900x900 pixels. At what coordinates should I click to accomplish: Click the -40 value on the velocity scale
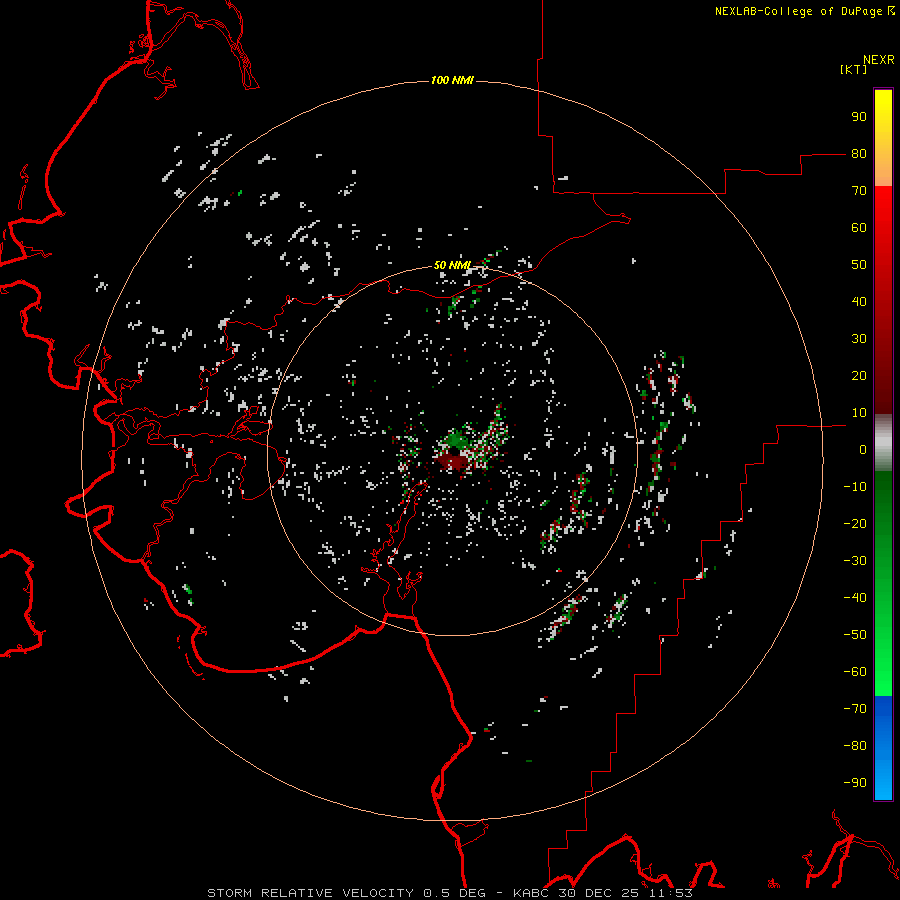tap(855, 598)
